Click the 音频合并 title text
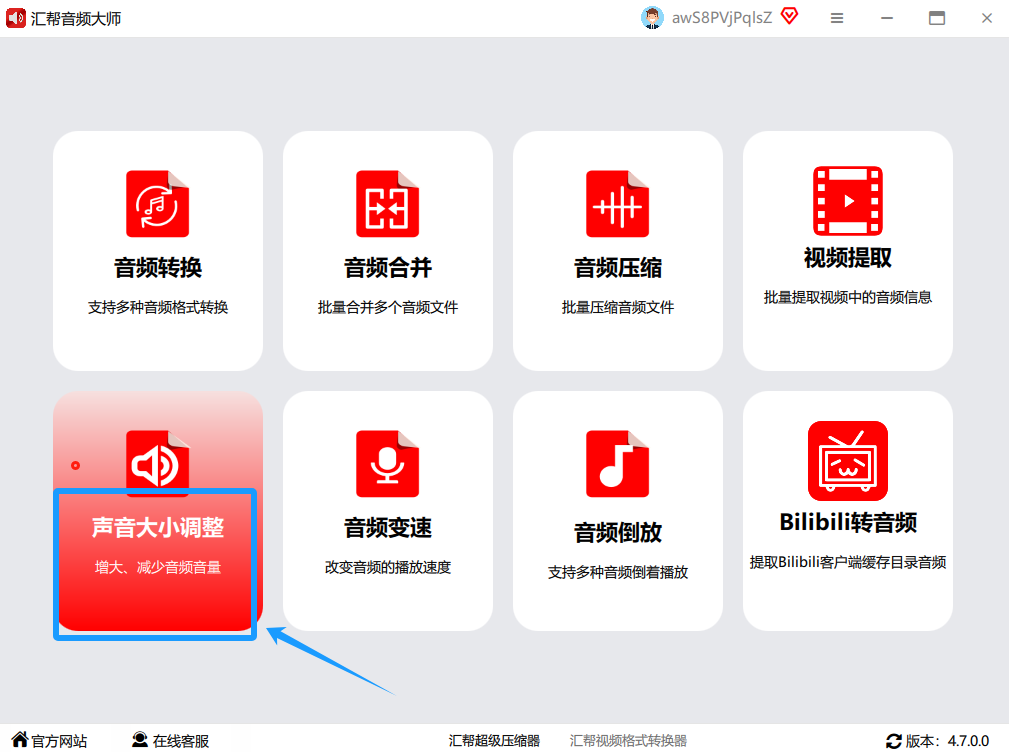Screen dimensions: 1009x752 [387, 268]
